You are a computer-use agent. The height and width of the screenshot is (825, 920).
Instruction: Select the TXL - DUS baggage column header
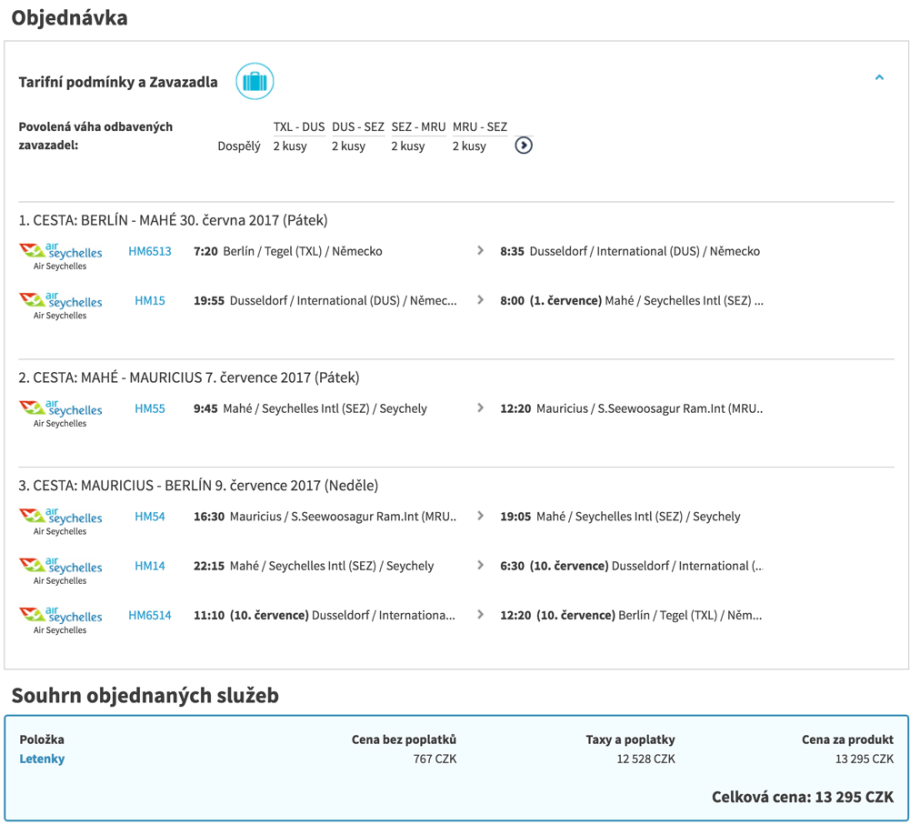click(x=299, y=127)
